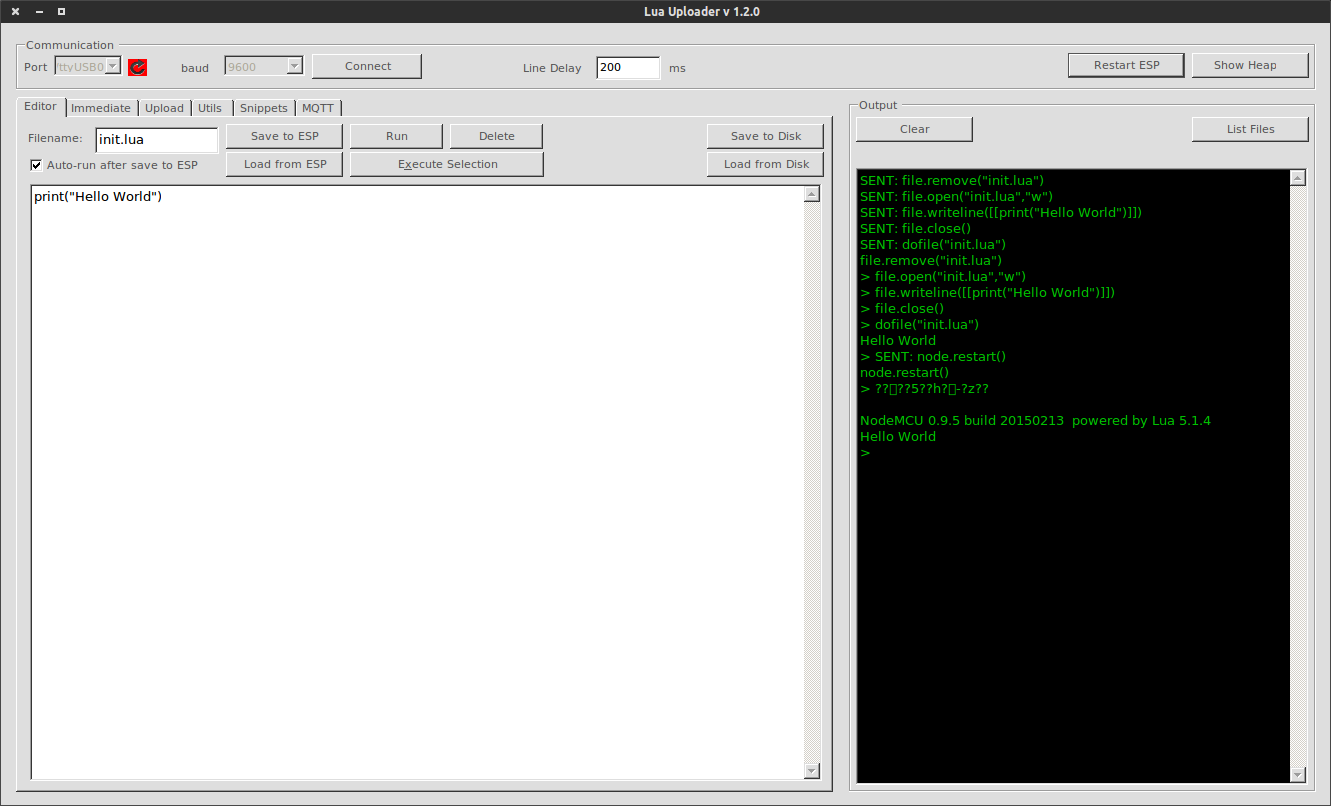Click the Load from ESP button

coord(285,164)
